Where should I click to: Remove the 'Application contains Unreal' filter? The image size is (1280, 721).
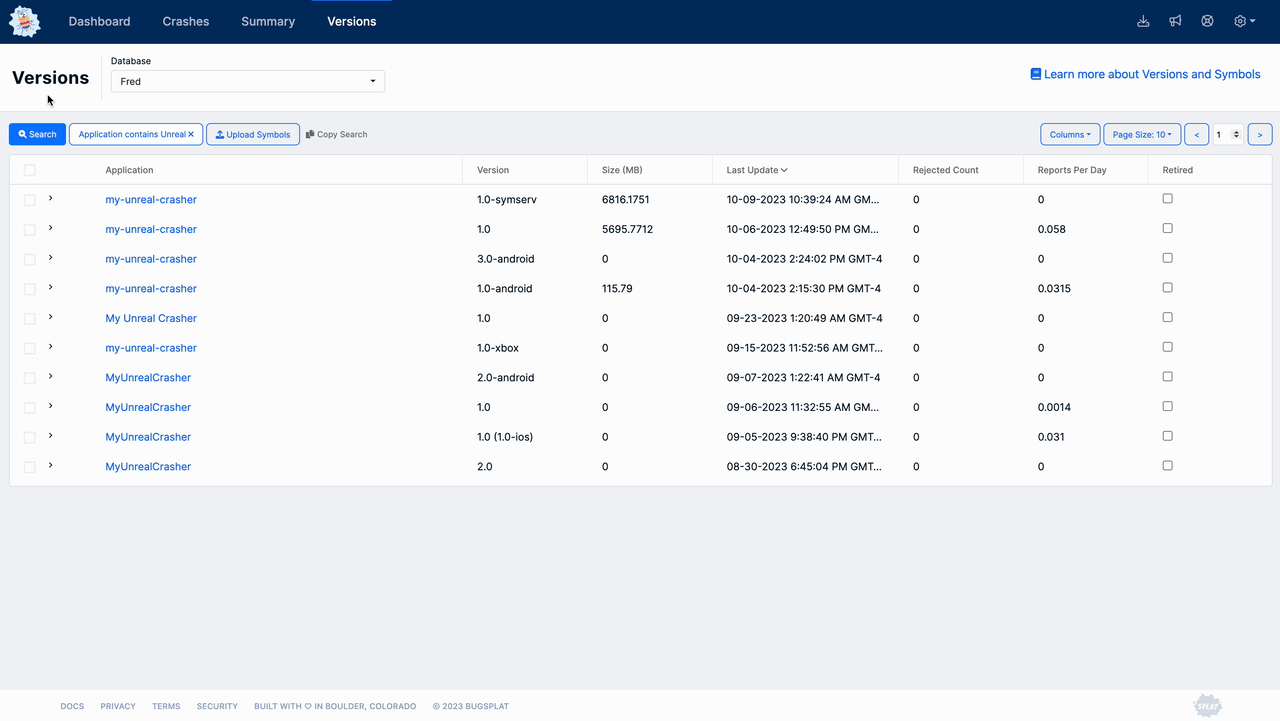point(191,134)
